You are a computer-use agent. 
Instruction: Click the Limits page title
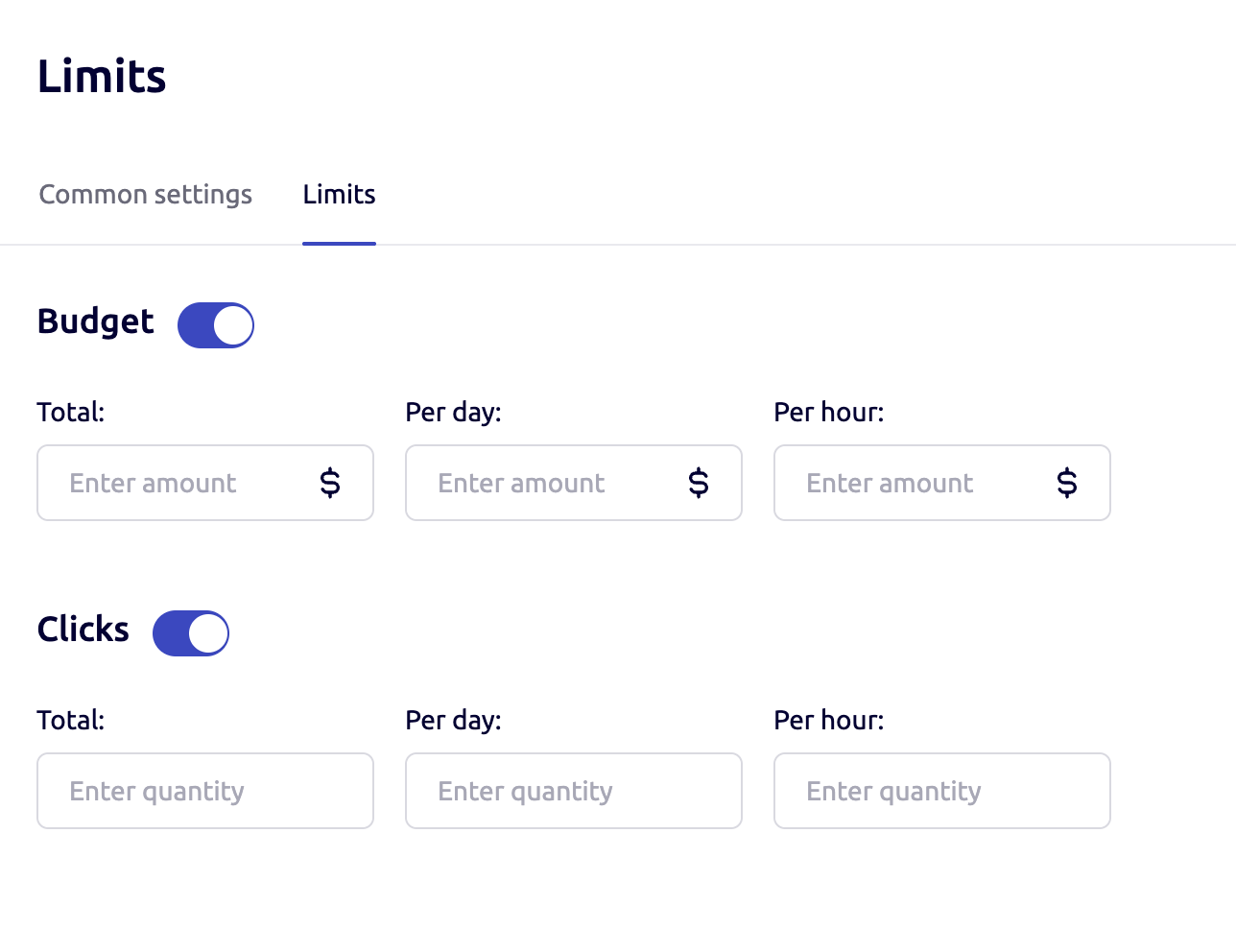click(x=102, y=77)
